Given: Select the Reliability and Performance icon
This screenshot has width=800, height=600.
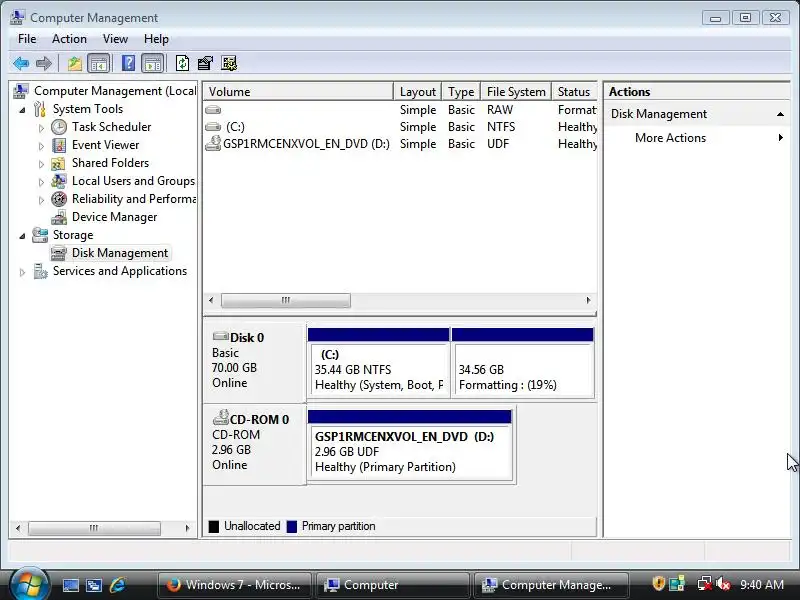Looking at the screenshot, I should click(59, 199).
